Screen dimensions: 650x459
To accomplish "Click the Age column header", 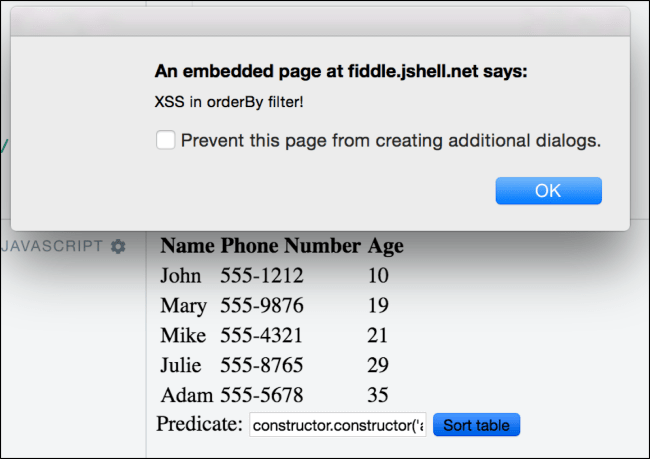I will [386, 246].
